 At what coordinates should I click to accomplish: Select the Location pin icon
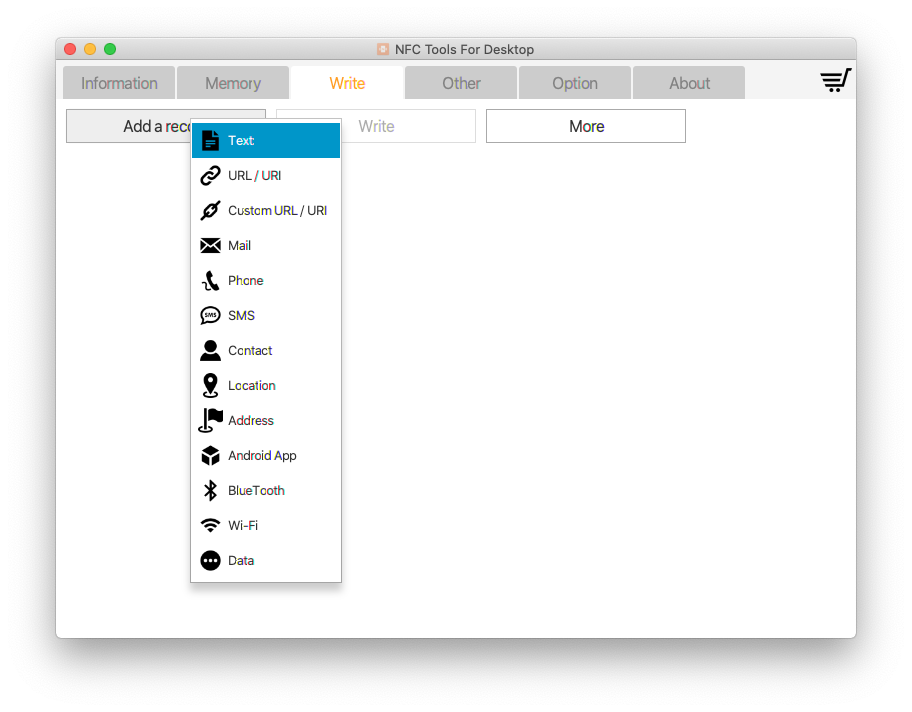click(x=210, y=385)
